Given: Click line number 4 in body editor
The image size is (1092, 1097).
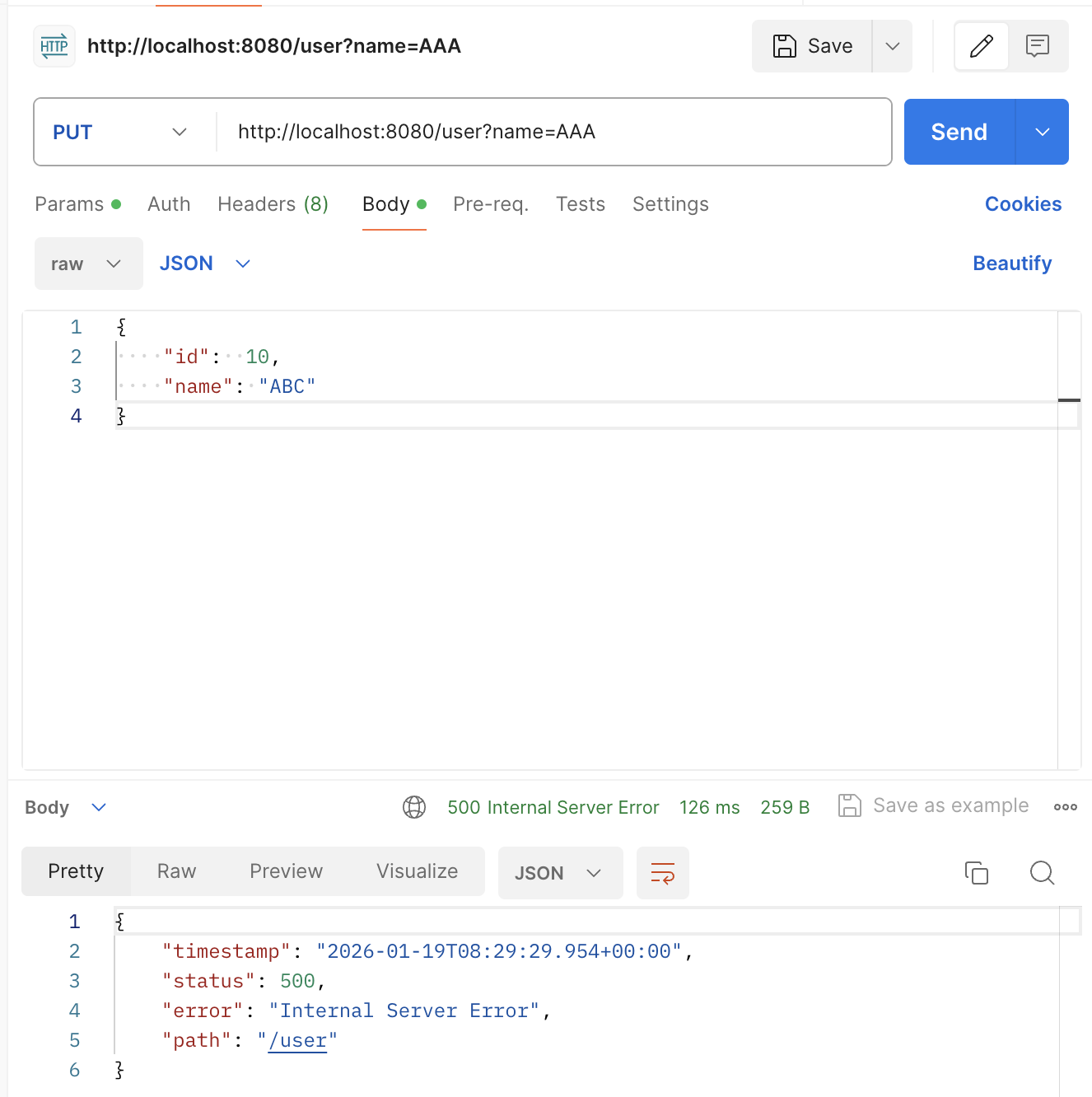Looking at the screenshot, I should 76,416.
